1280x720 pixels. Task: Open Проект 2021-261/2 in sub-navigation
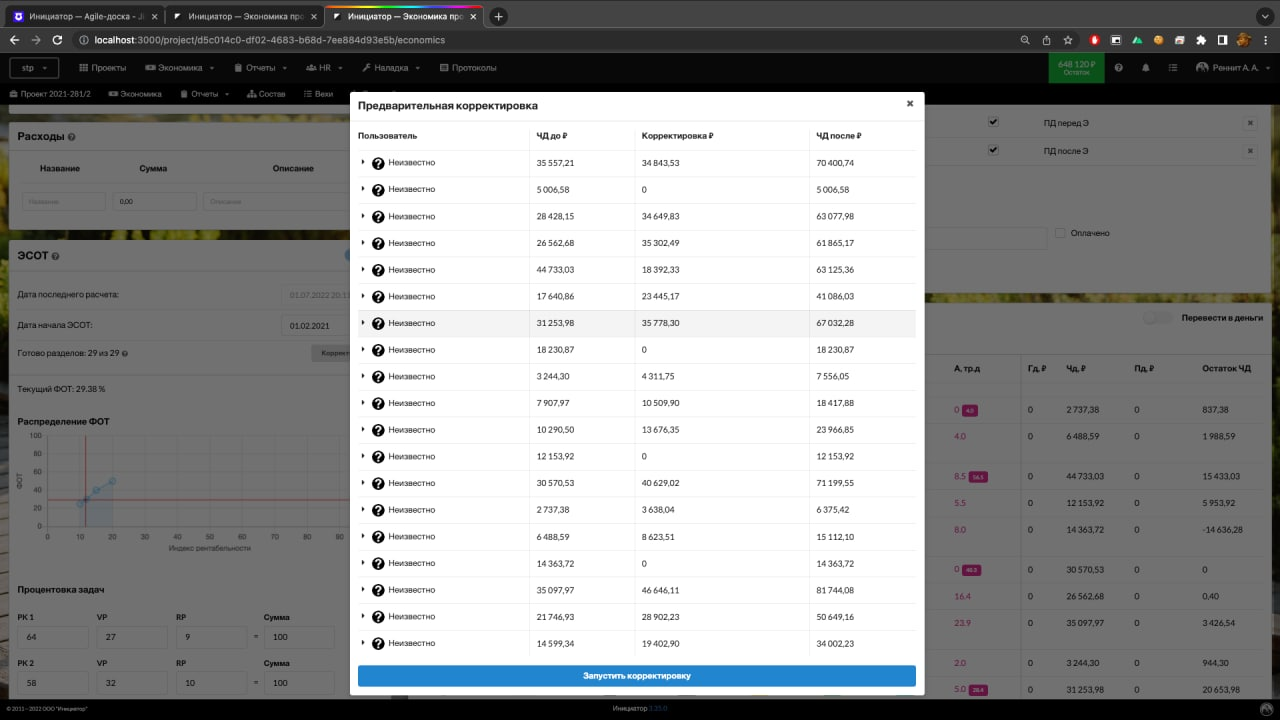[x=50, y=94]
